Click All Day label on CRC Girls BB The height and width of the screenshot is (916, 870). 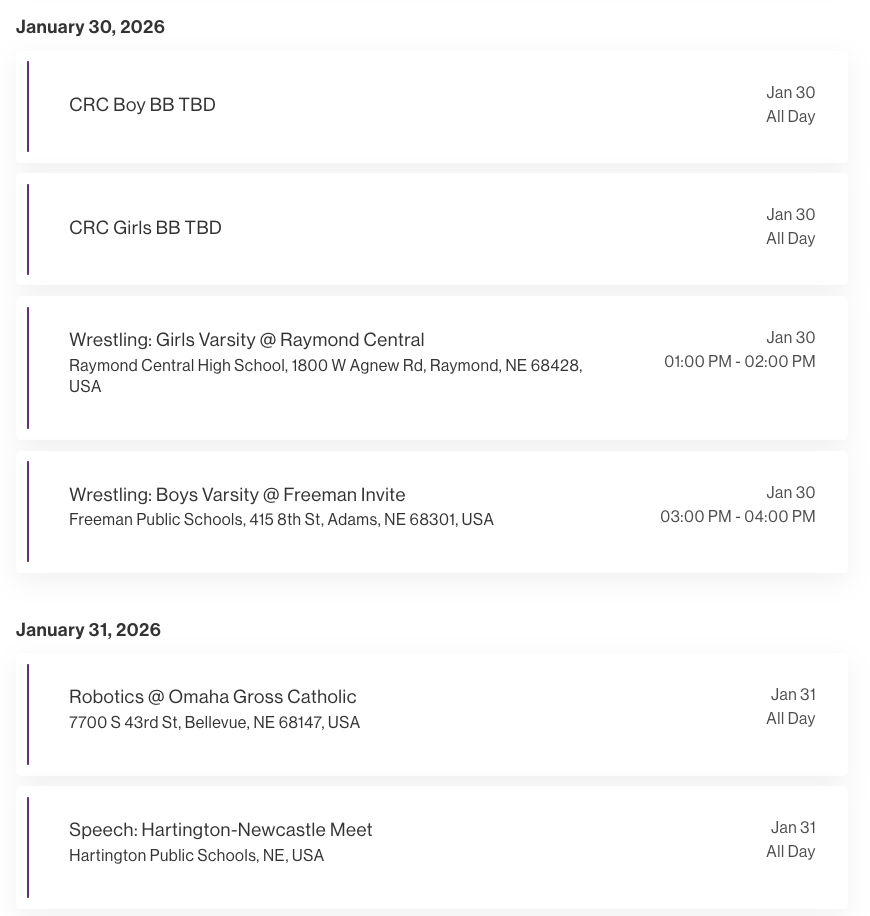[790, 239]
